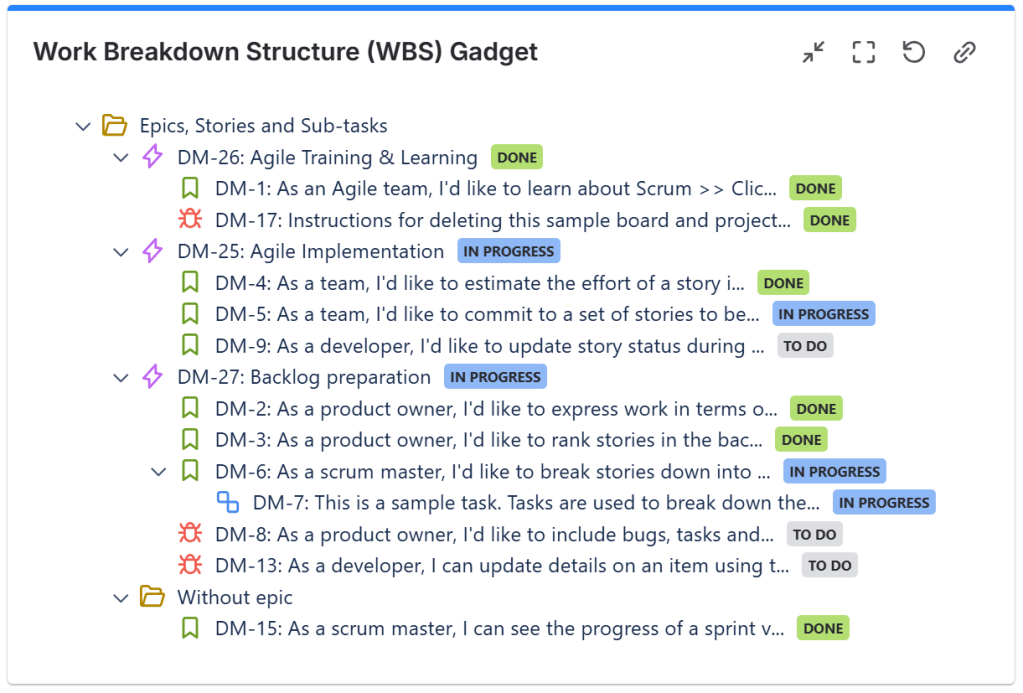Collapse the Epics, Stories and Sub-tasks folder

[x=83, y=126]
